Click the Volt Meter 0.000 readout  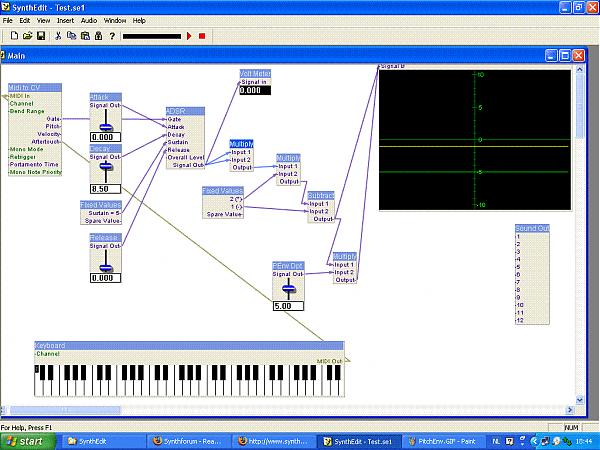(x=255, y=90)
